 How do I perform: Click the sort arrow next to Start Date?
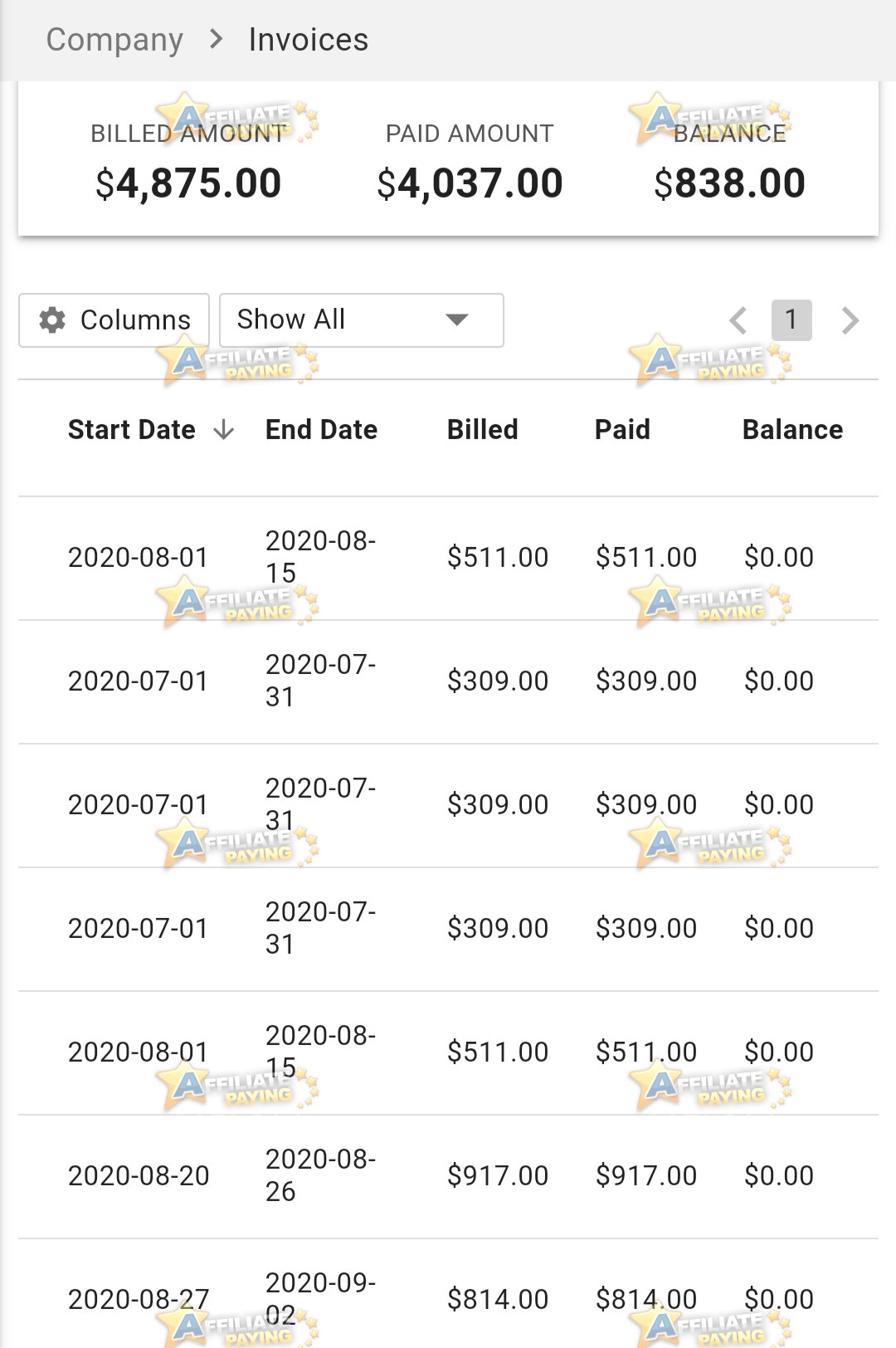[223, 430]
